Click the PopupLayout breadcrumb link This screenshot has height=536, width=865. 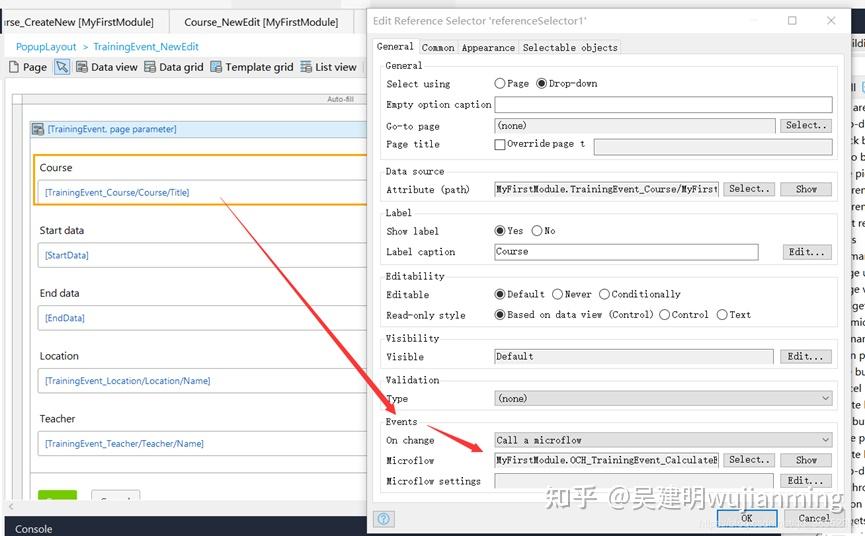tap(46, 47)
